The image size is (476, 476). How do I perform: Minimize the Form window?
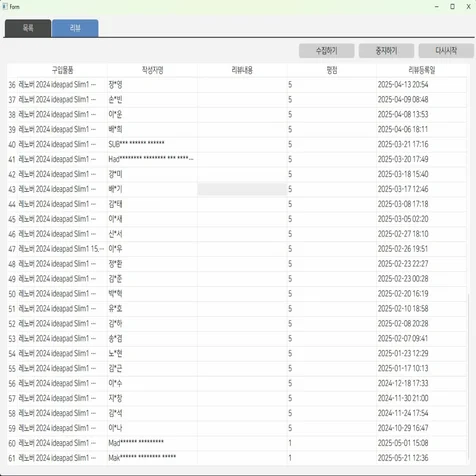tap(437, 6)
